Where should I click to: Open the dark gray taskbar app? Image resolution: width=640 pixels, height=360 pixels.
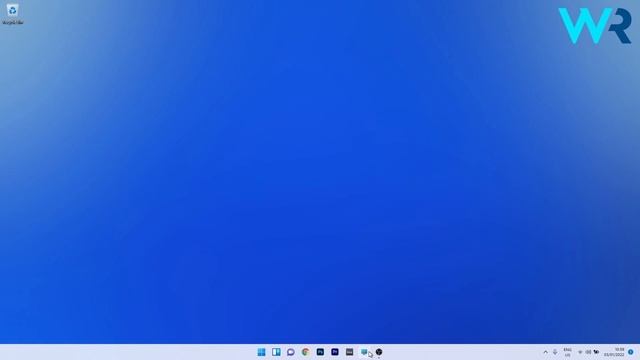349,352
